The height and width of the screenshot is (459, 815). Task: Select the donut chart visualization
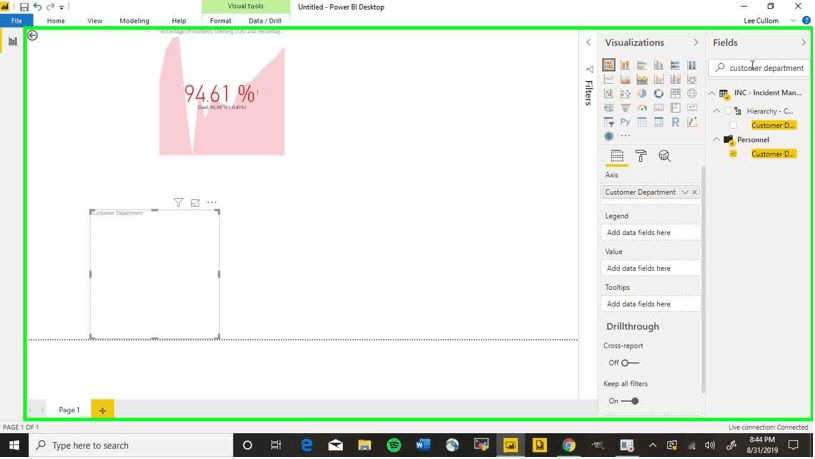click(x=658, y=94)
